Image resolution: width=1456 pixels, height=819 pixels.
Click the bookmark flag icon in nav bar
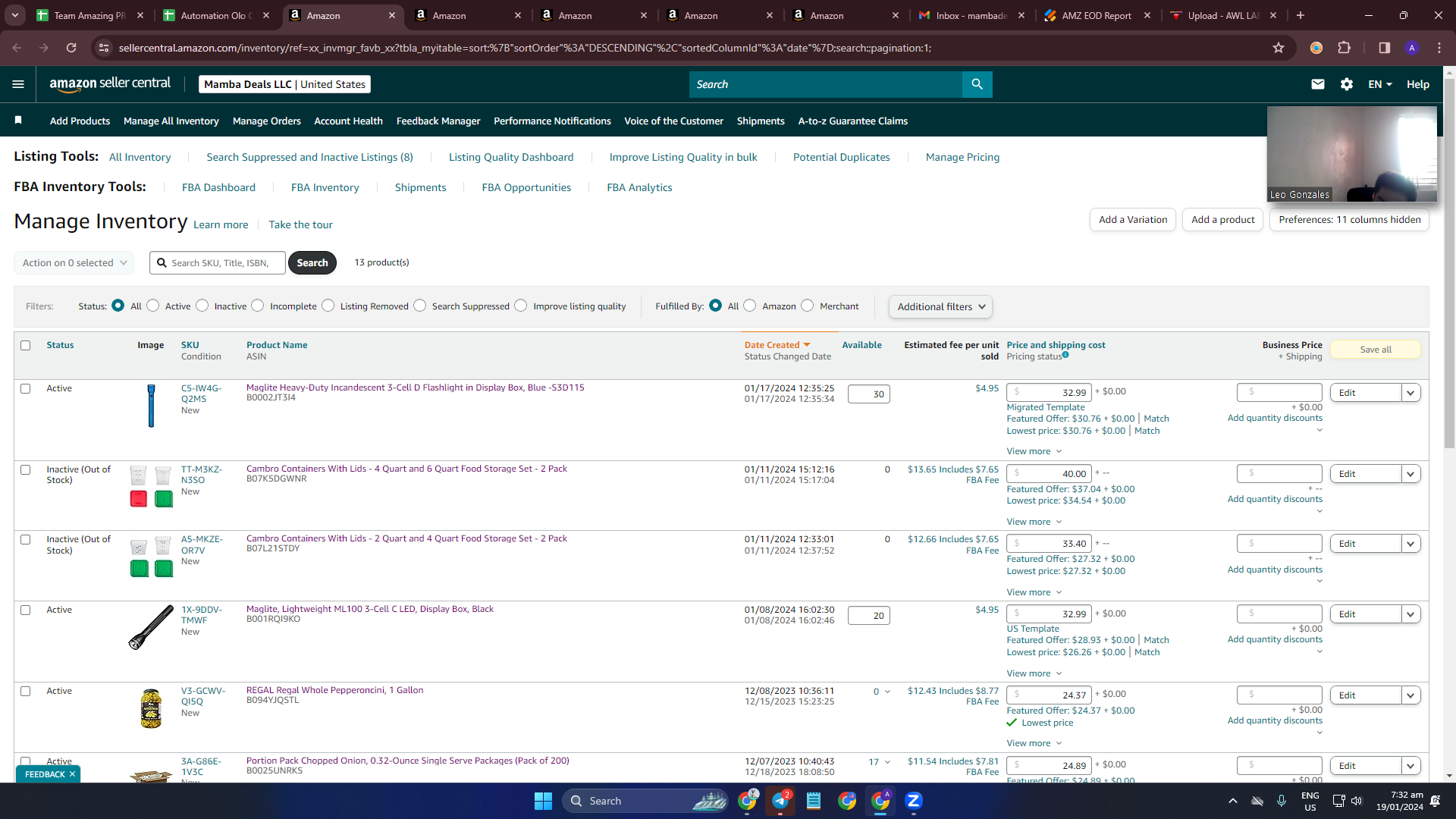click(18, 120)
